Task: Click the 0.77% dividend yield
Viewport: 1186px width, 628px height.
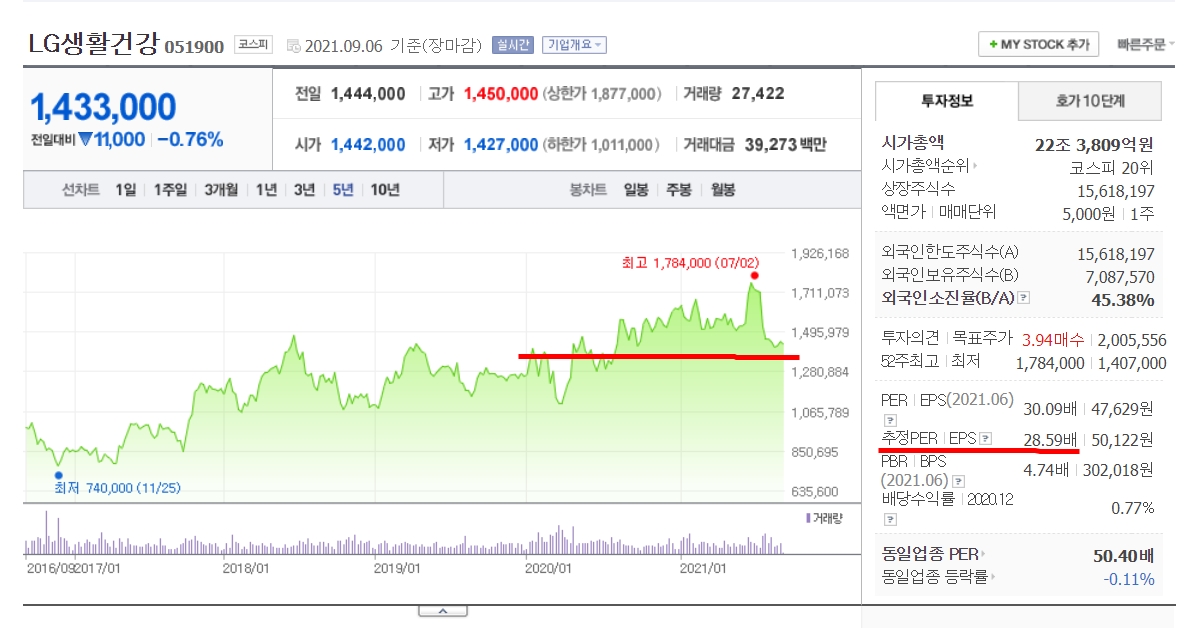Action: tap(1132, 508)
